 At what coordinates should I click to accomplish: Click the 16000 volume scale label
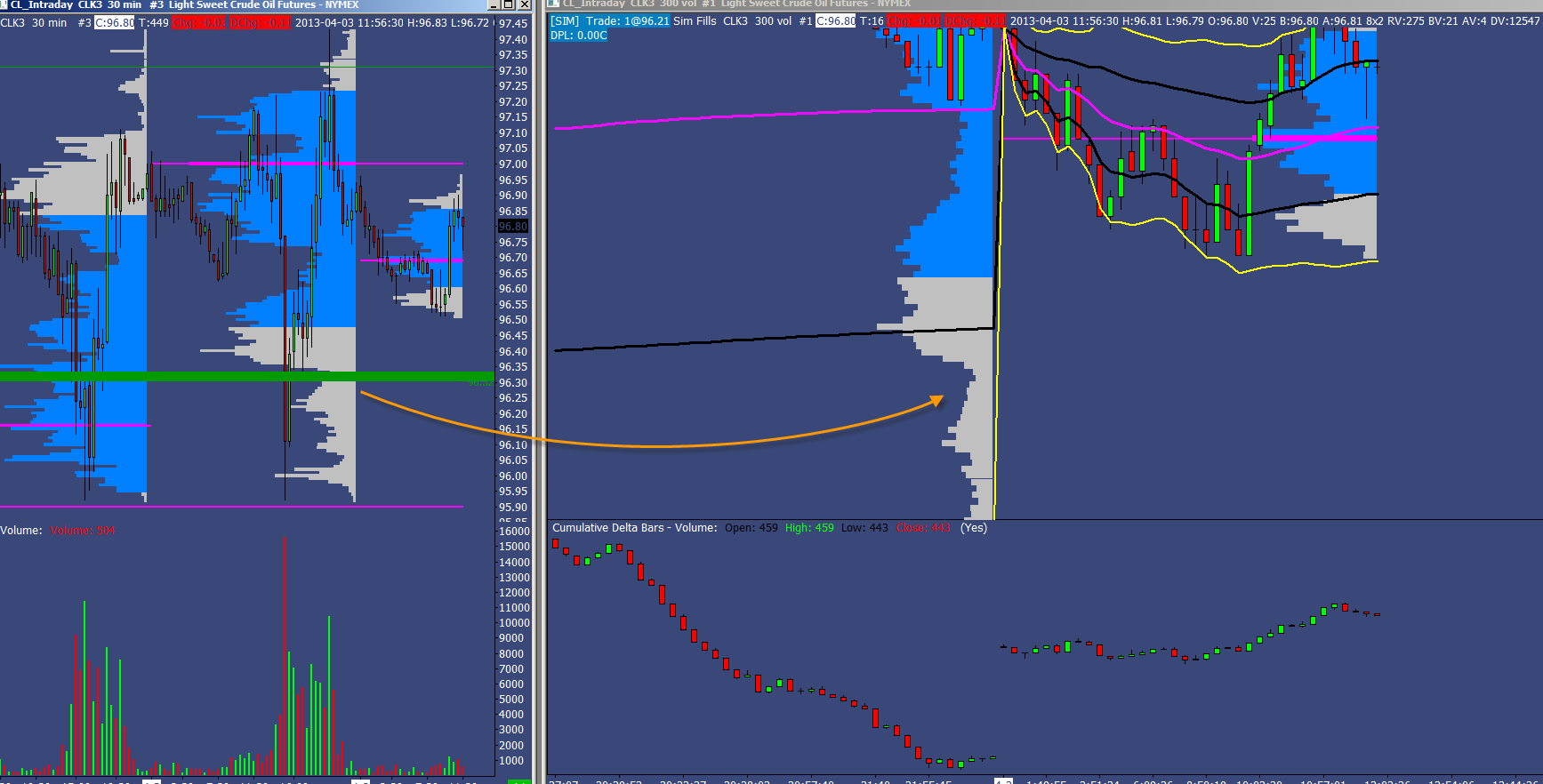(514, 532)
